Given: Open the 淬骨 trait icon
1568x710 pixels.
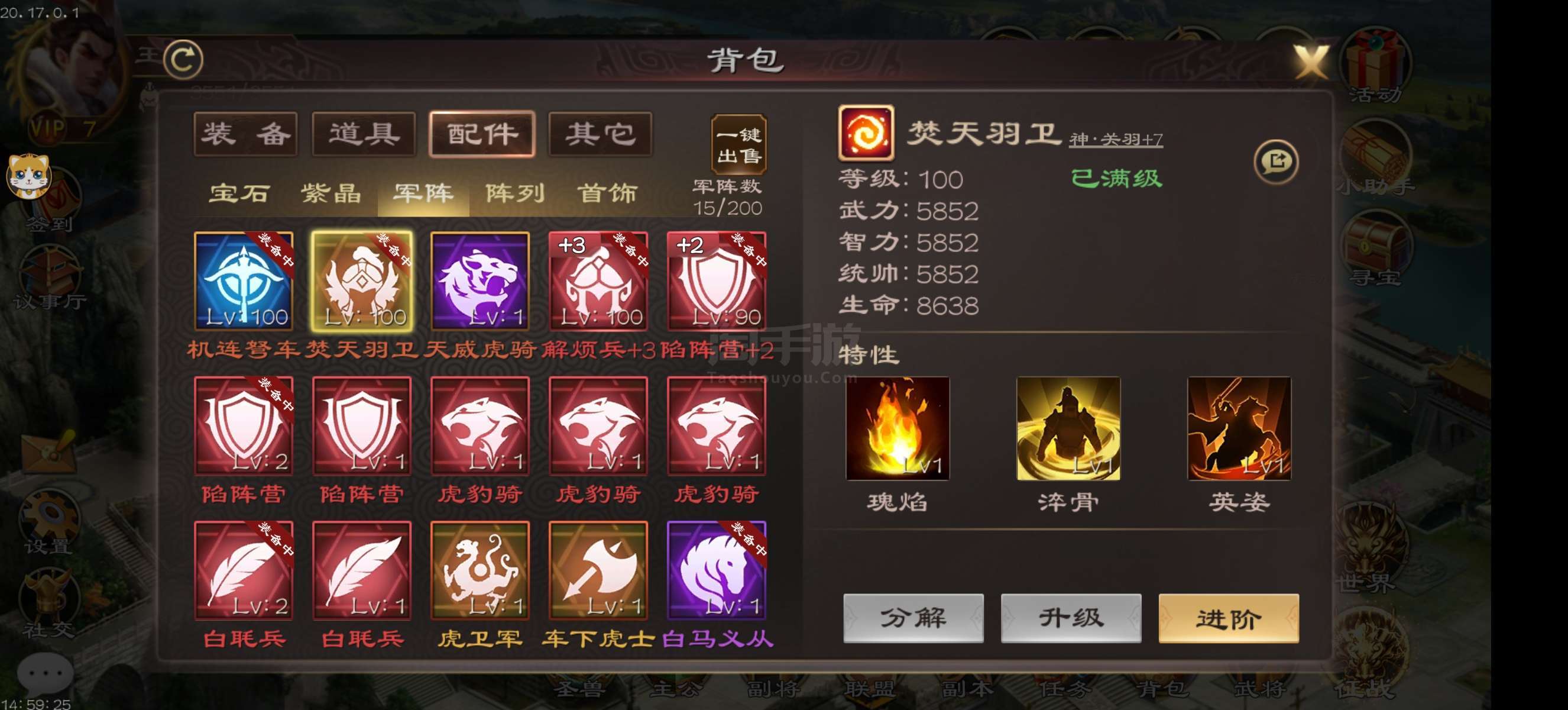Looking at the screenshot, I should 1068,428.
